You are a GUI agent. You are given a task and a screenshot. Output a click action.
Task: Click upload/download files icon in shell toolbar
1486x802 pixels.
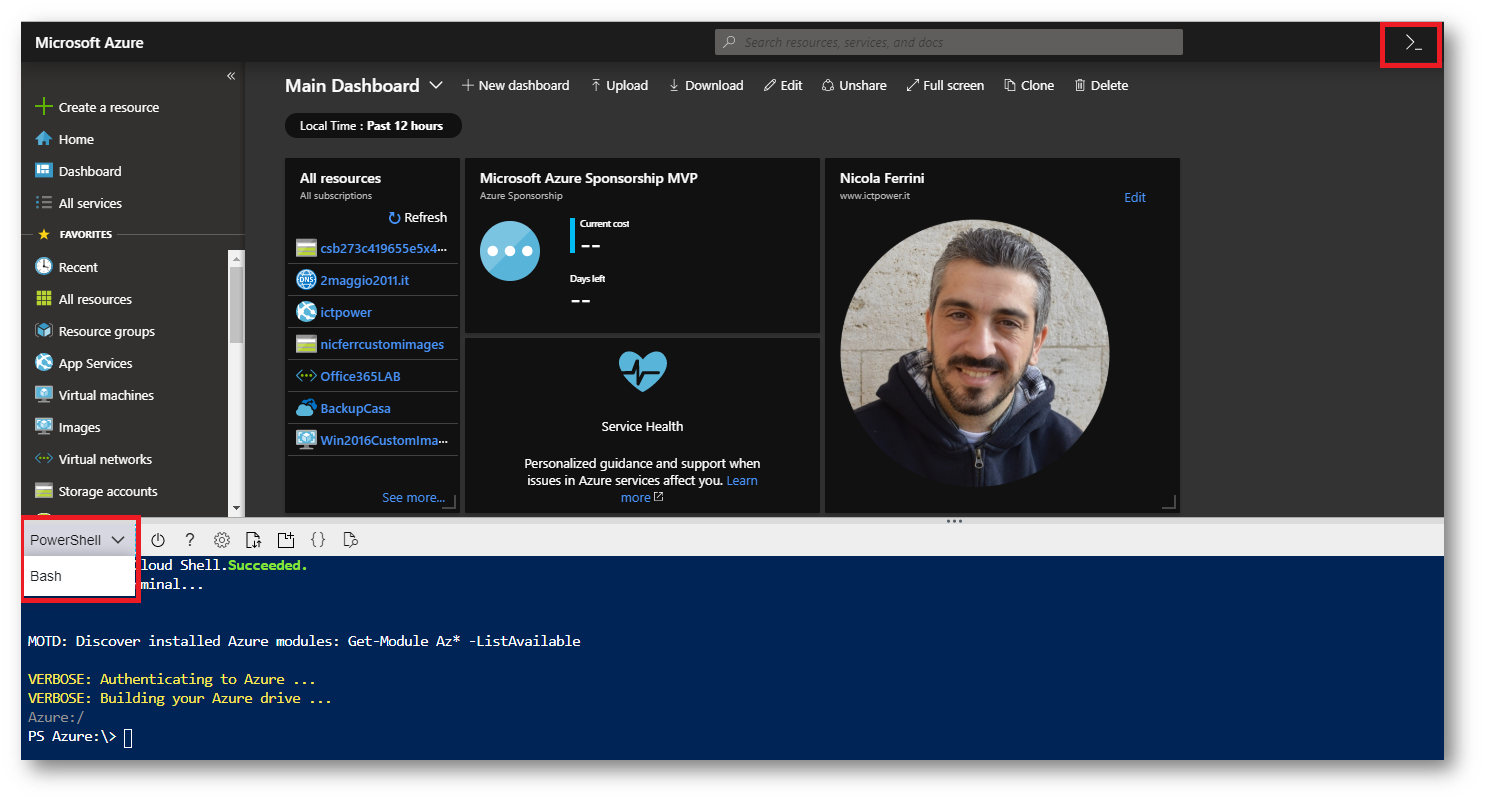pos(254,540)
